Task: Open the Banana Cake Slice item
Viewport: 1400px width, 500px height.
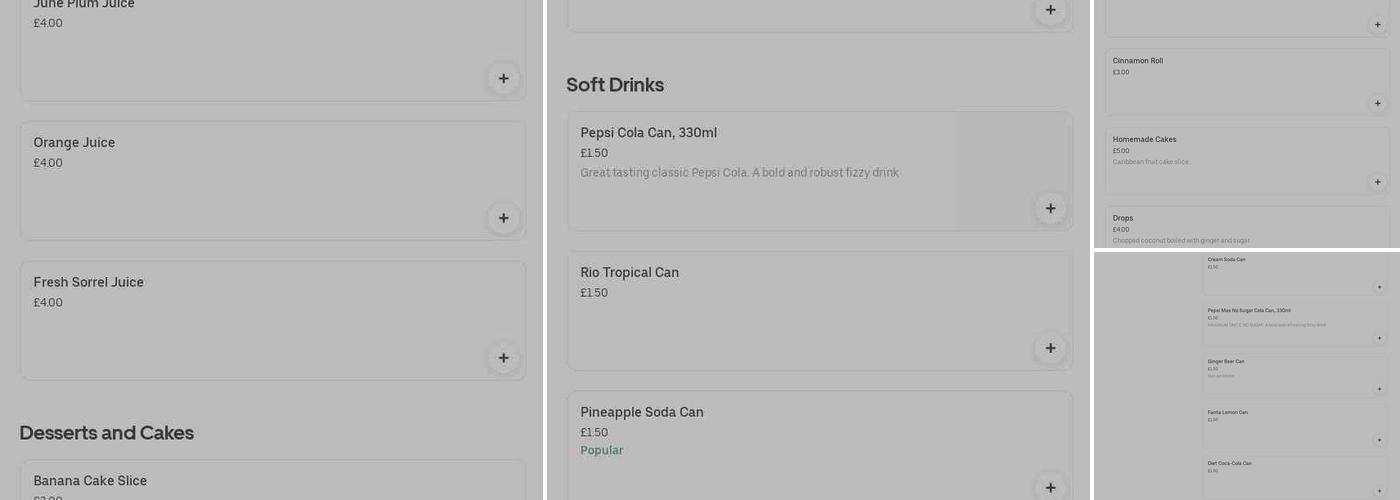Action: pos(90,481)
